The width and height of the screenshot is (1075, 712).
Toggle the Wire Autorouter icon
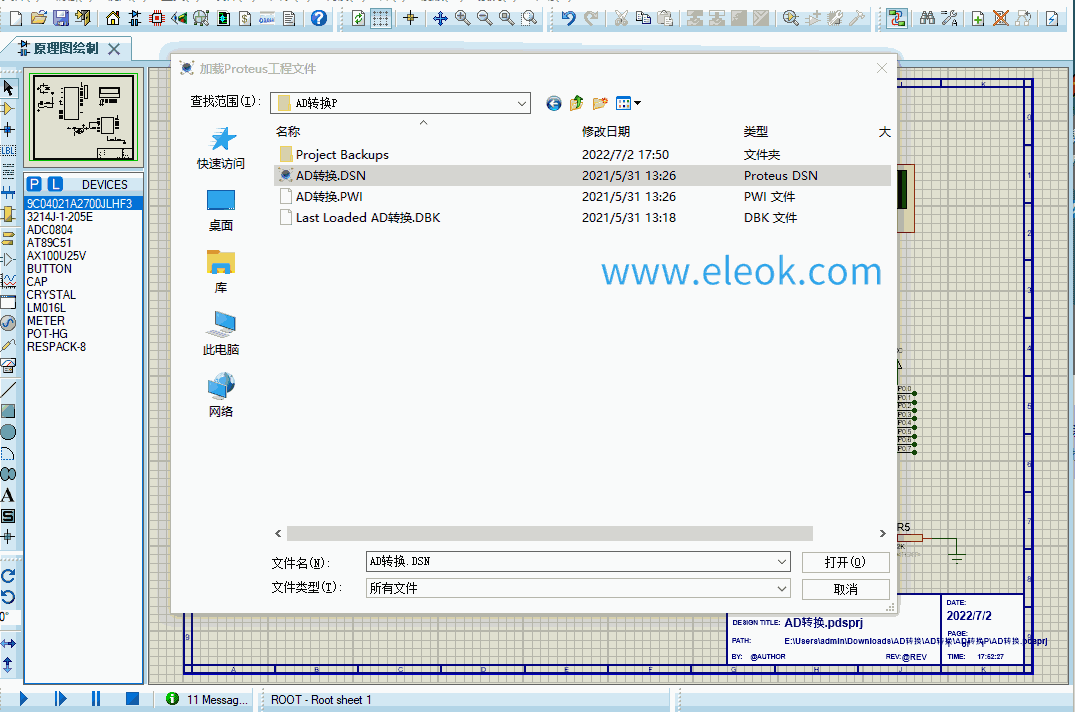click(896, 19)
